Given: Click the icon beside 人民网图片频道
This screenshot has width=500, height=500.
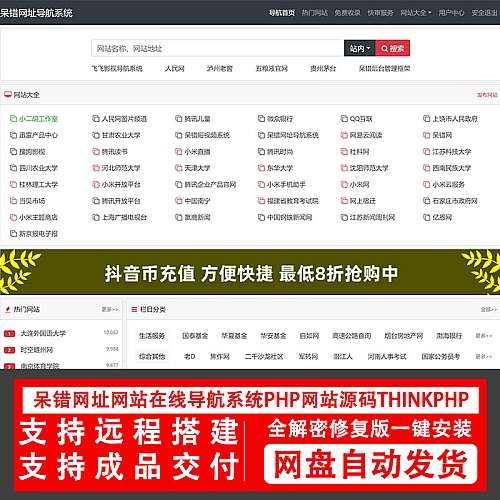Looking at the screenshot, I should [x=96, y=119].
